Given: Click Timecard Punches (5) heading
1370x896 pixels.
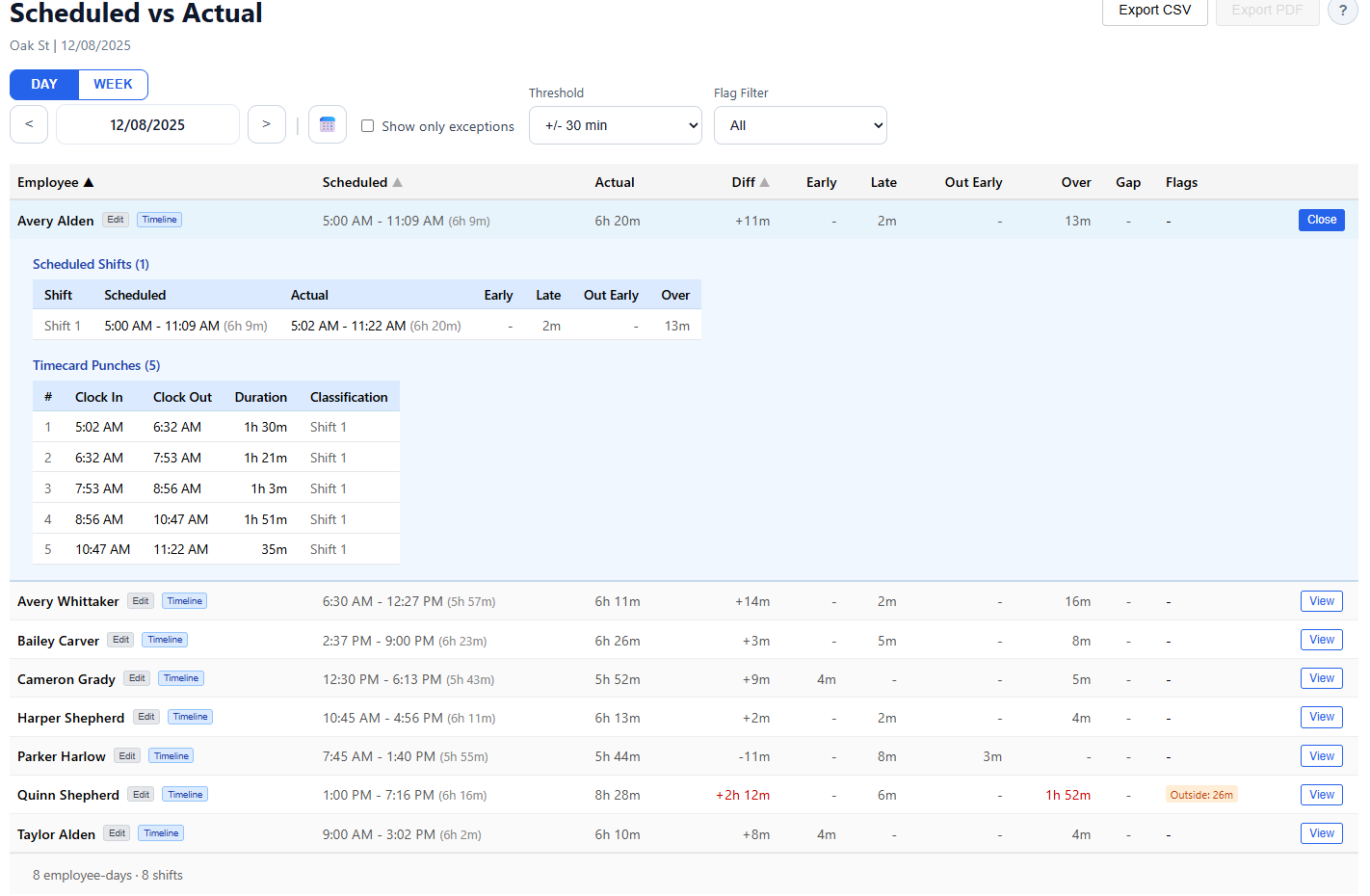Looking at the screenshot, I should (96, 365).
